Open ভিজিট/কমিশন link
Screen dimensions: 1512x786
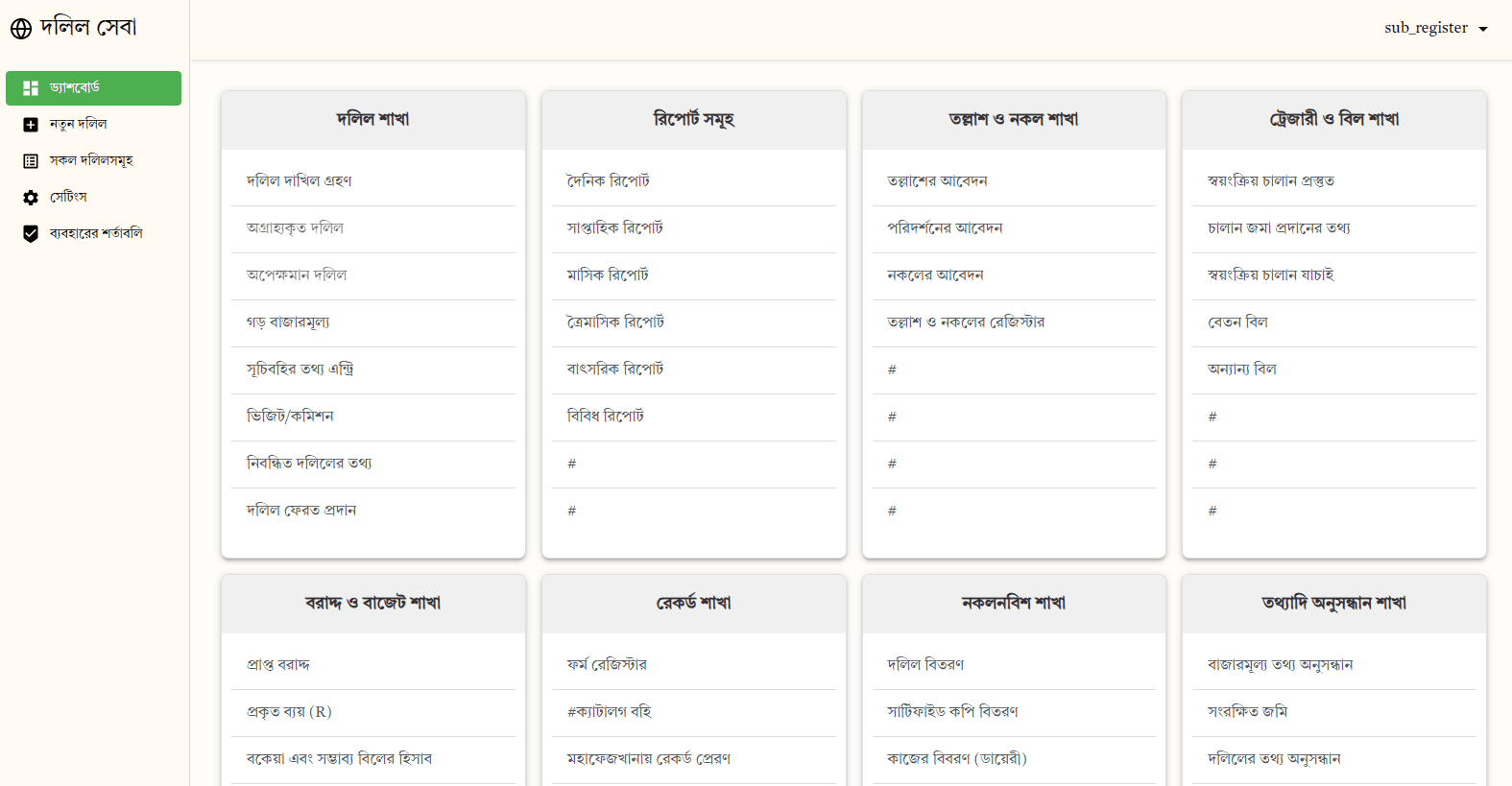(x=290, y=417)
